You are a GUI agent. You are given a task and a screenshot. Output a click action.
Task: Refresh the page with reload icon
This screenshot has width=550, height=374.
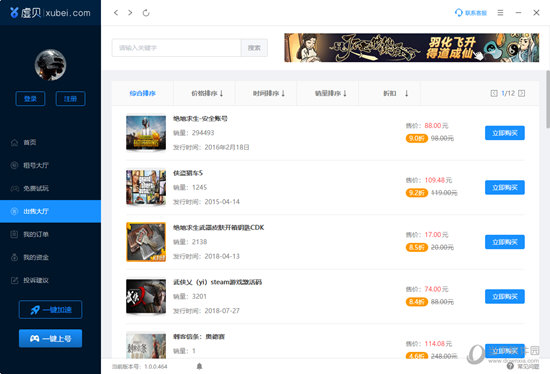pyautogui.click(x=146, y=13)
